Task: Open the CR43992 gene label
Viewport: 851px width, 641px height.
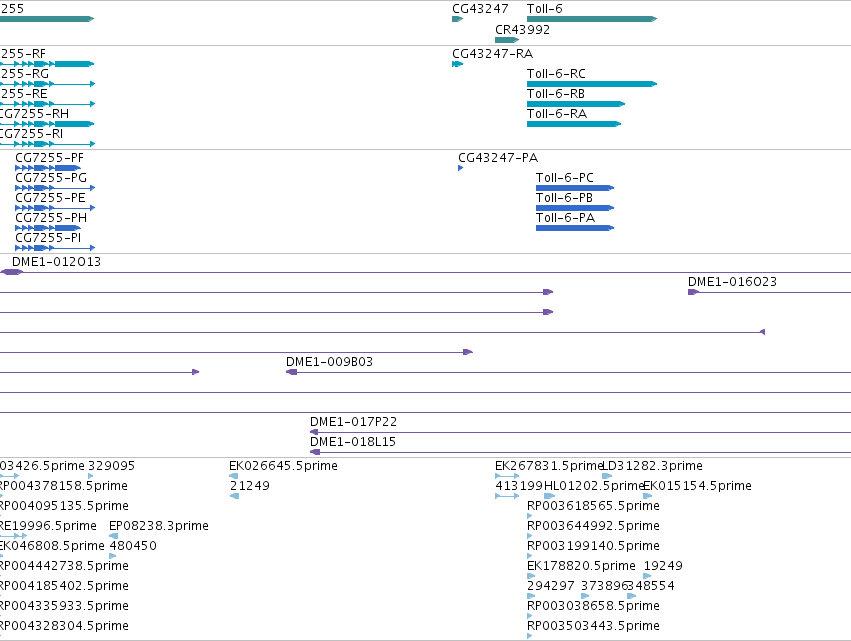Action: [x=522, y=30]
